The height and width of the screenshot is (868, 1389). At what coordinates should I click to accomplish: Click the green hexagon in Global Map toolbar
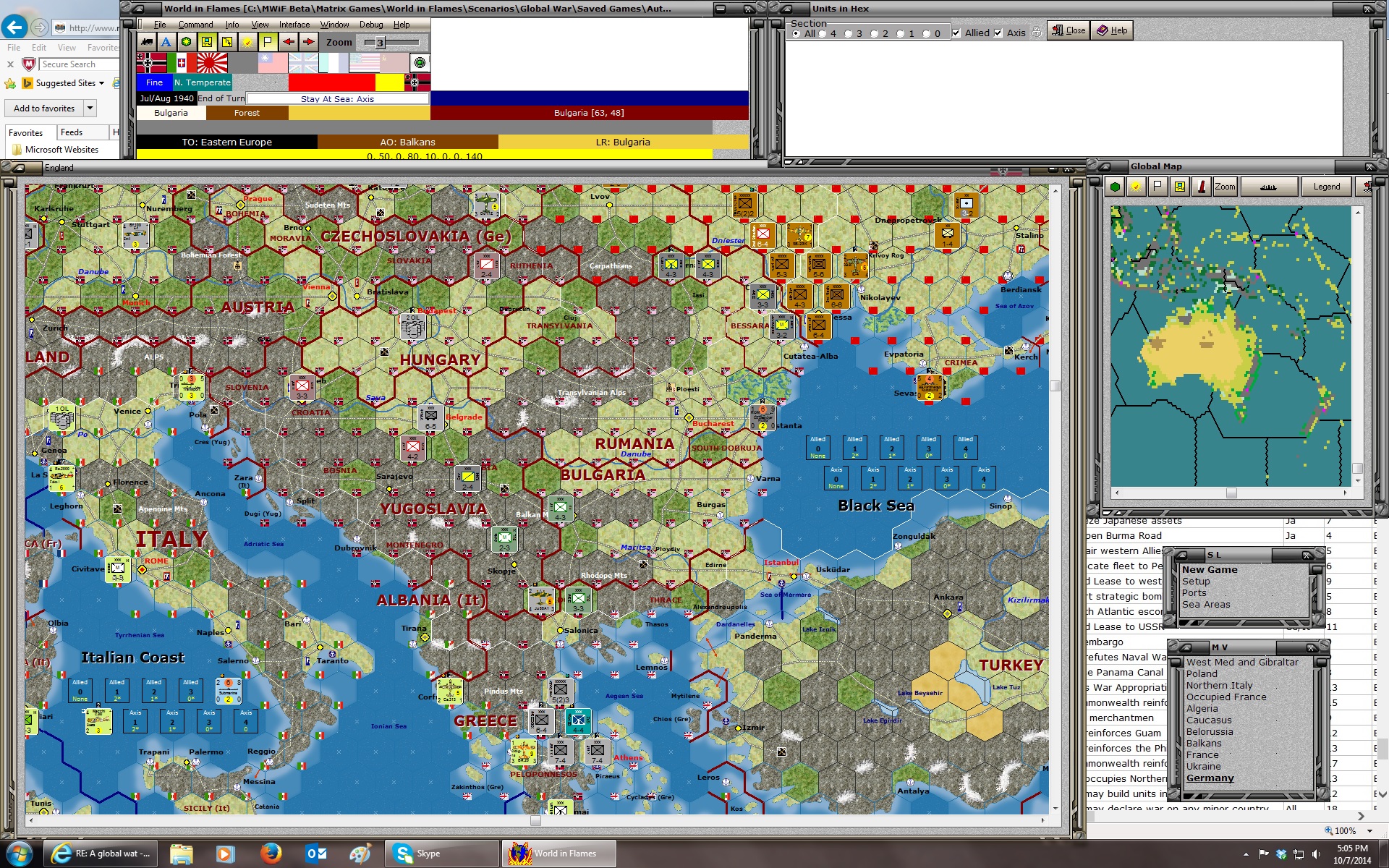click(x=1115, y=187)
